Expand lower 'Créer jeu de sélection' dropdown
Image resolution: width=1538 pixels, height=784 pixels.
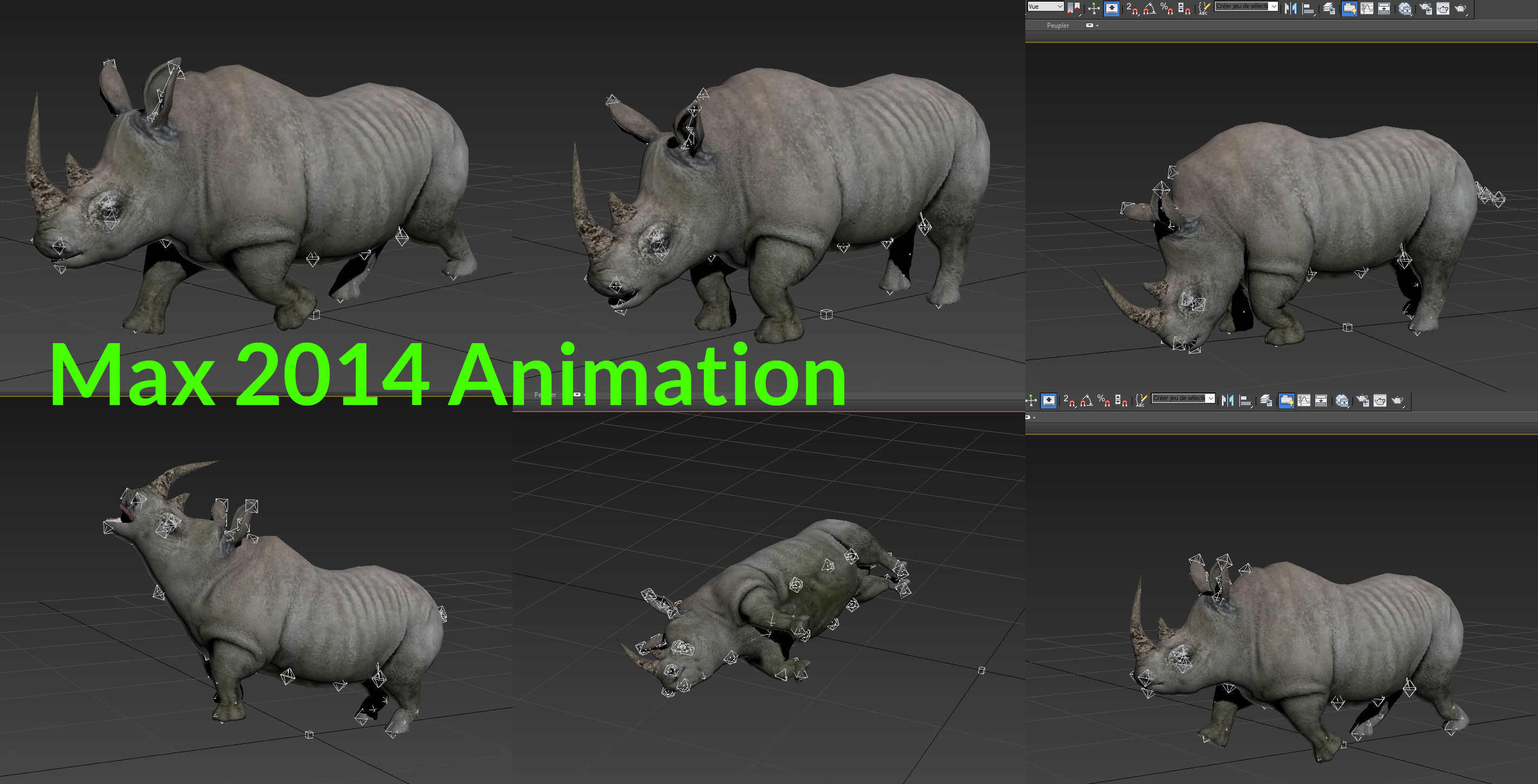[x=1211, y=399]
